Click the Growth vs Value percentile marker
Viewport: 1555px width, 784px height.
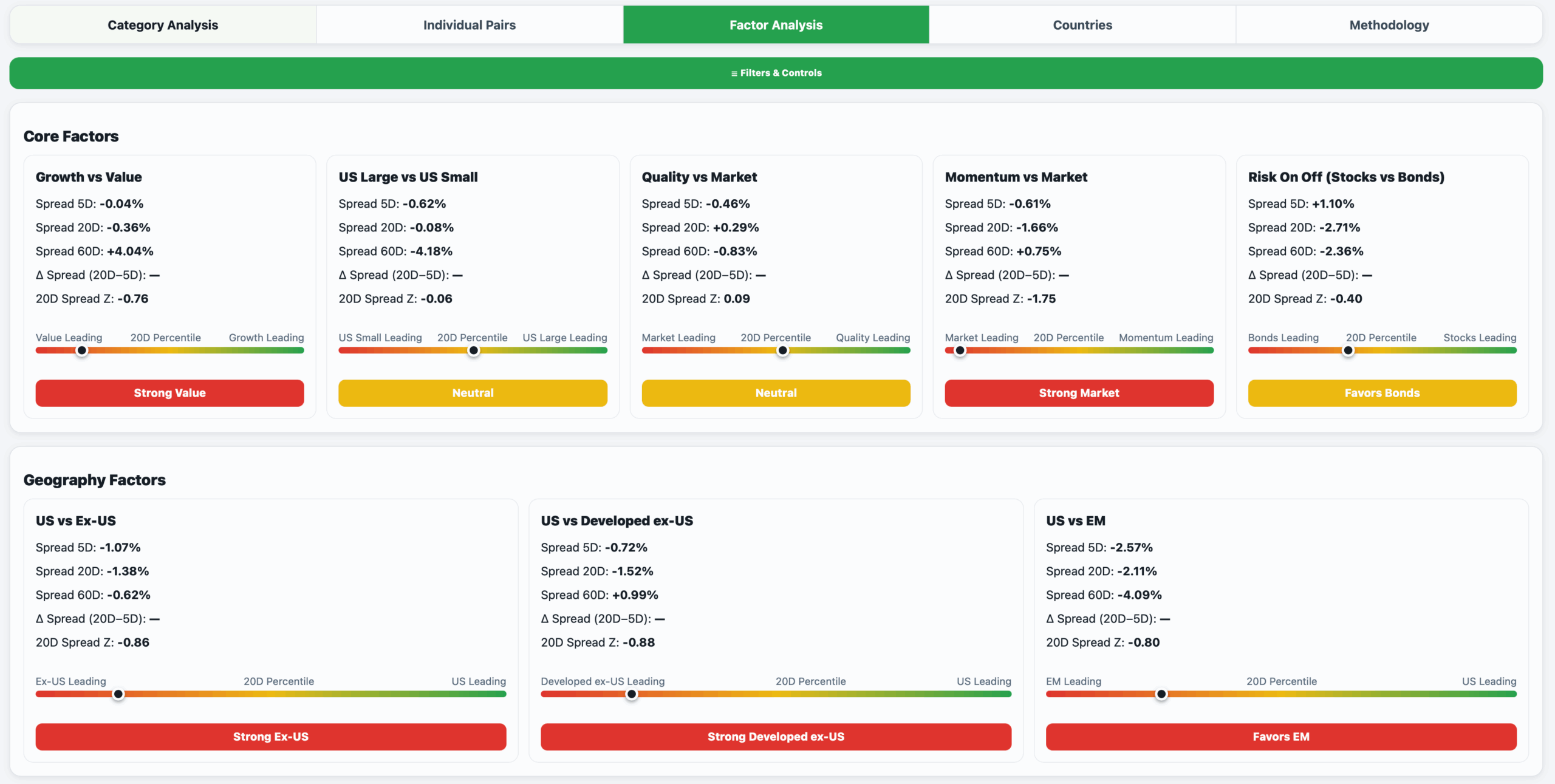pyautogui.click(x=82, y=350)
